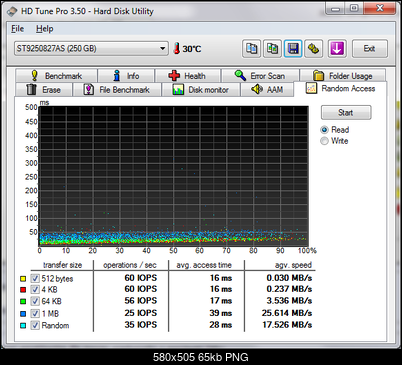Start the random access test
The width and height of the screenshot is (402, 365).
[x=346, y=113]
